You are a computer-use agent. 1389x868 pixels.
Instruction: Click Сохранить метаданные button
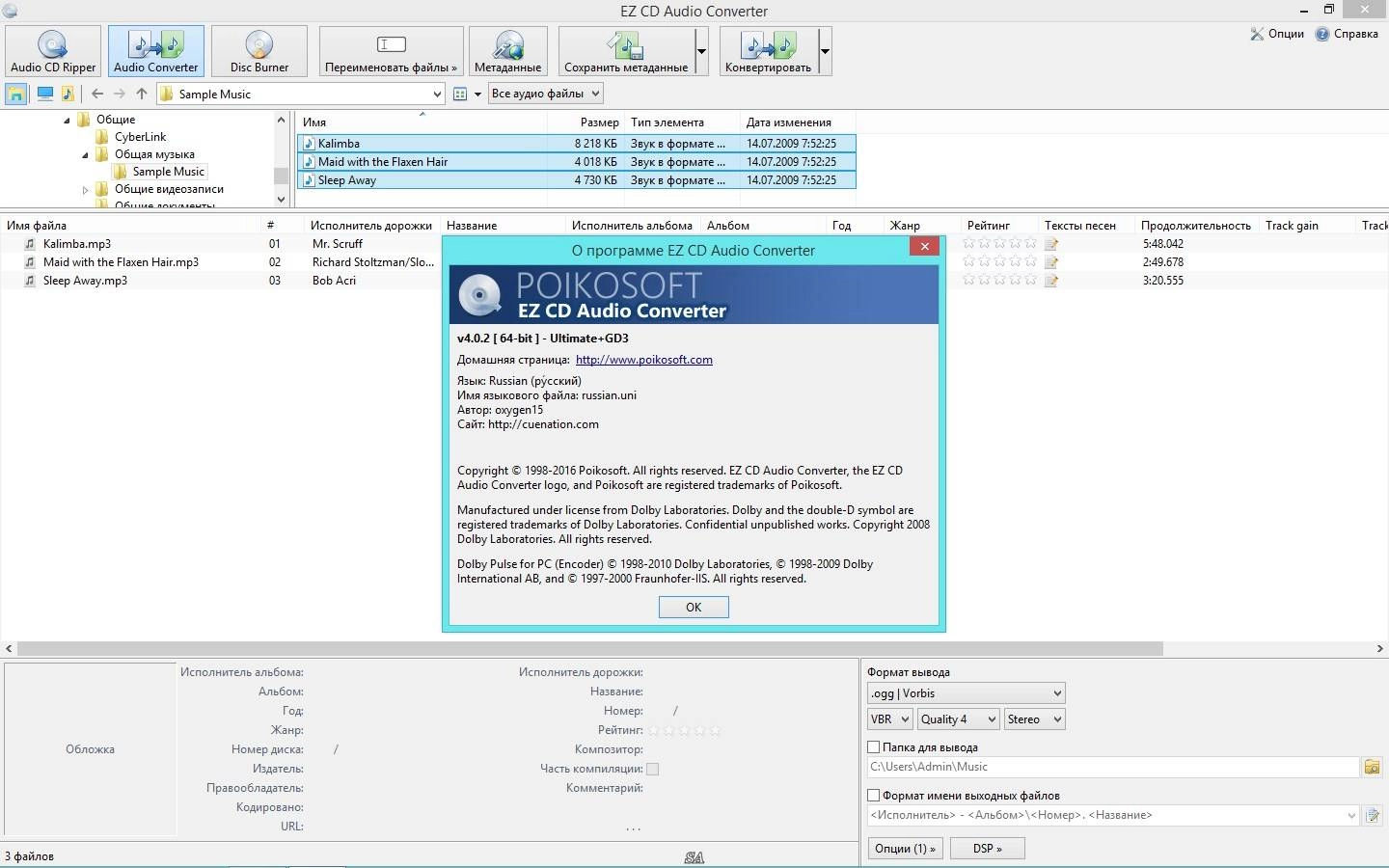[x=626, y=51]
